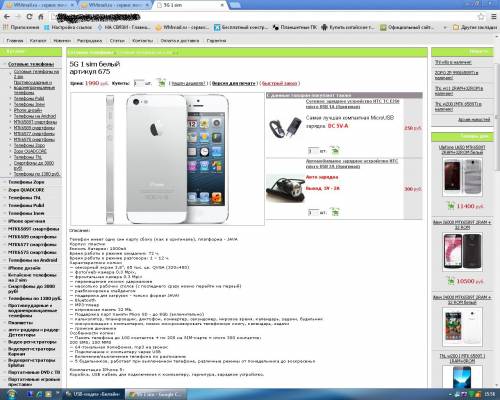Open the Распродажа site menu item
The width and height of the screenshot is (500, 400).
point(89,41)
